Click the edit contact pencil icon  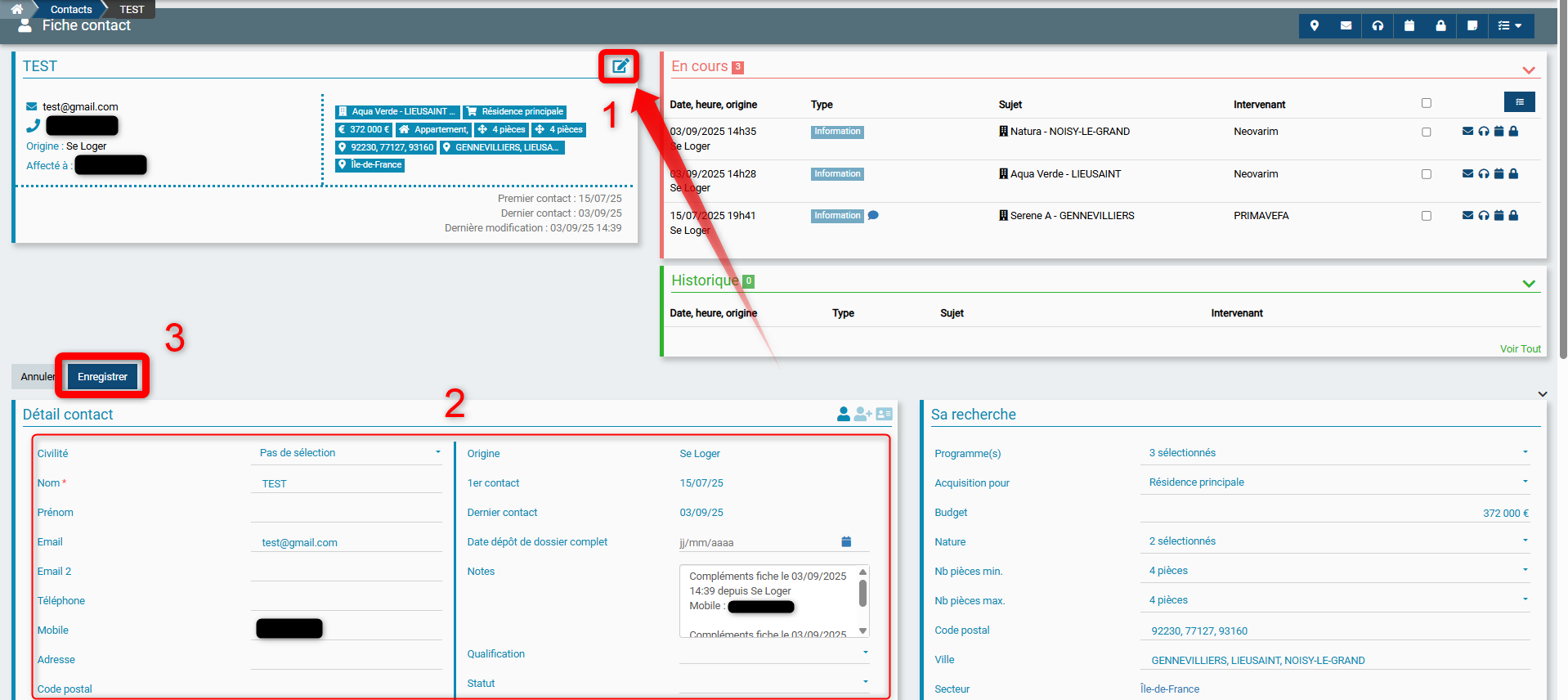(620, 66)
